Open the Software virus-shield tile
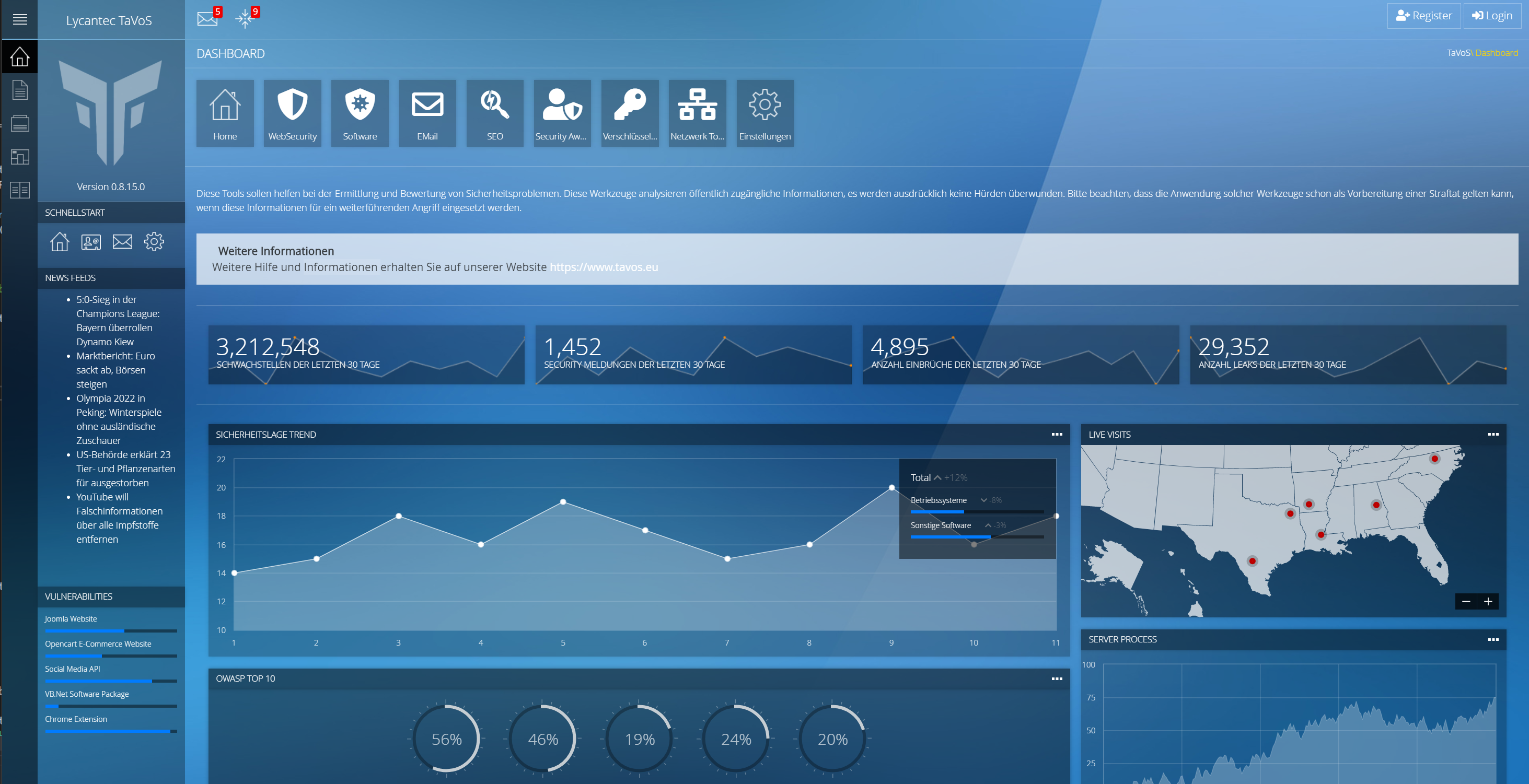 point(360,113)
